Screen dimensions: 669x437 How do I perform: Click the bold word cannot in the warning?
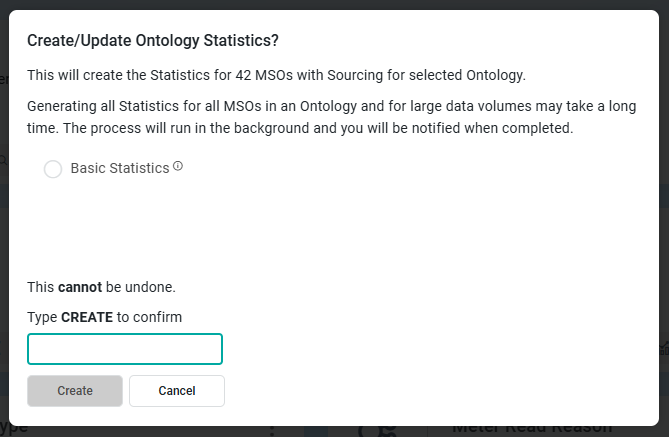pyautogui.click(x=80, y=287)
